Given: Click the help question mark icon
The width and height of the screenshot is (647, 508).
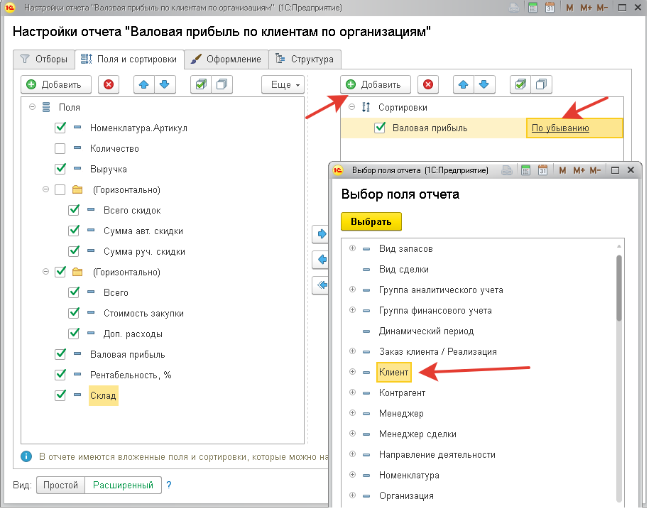Looking at the screenshot, I should coord(169,486).
